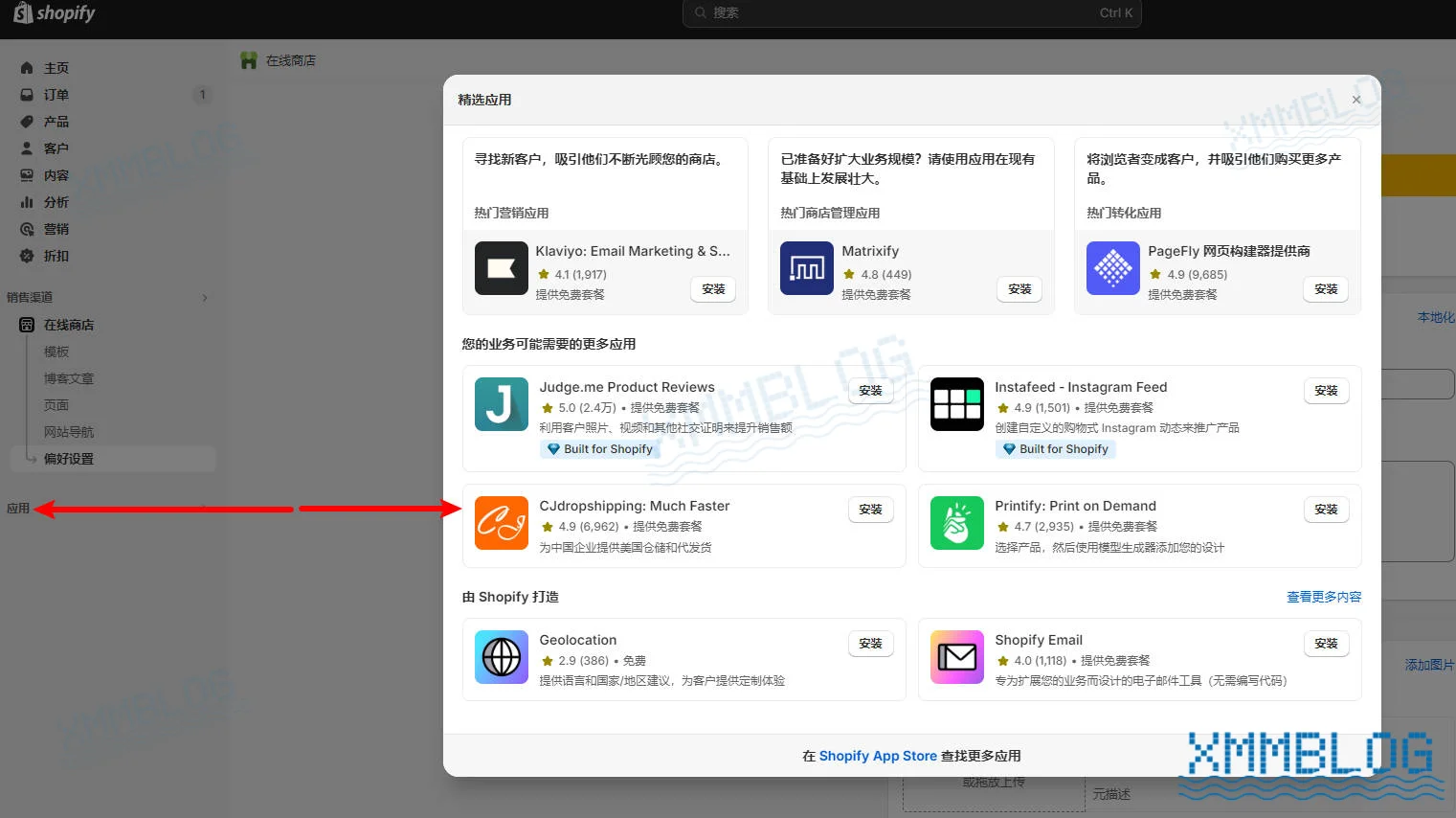Select 页面 in sidebar
This screenshot has height=818, width=1456.
coord(56,405)
